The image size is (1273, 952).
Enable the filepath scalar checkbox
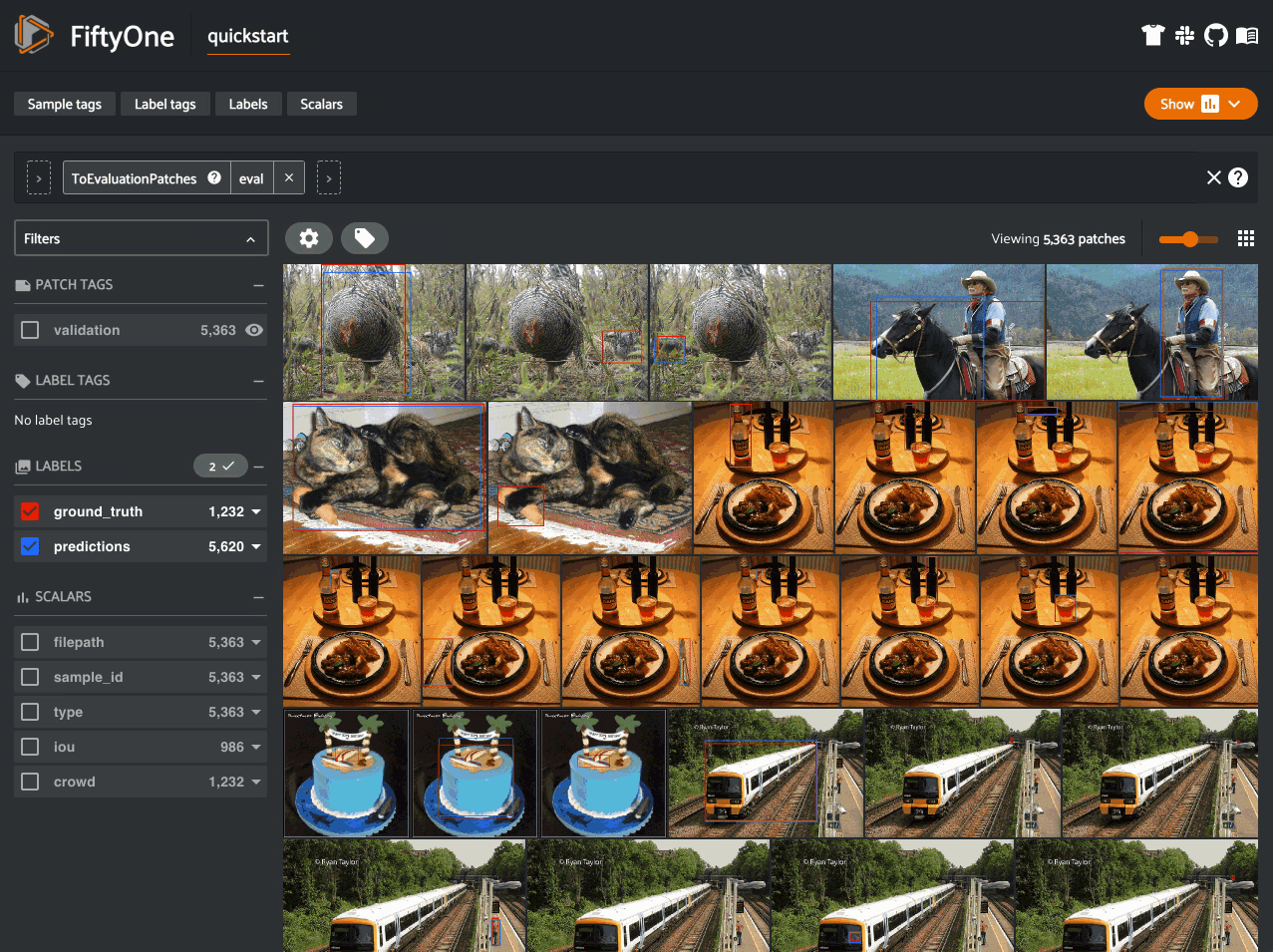point(30,642)
